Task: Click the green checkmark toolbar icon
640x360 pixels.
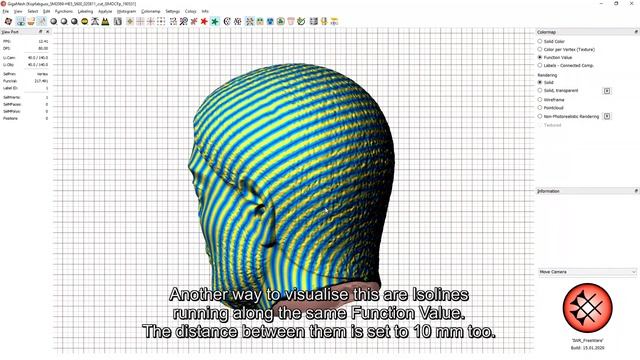Action: [x=301, y=21]
